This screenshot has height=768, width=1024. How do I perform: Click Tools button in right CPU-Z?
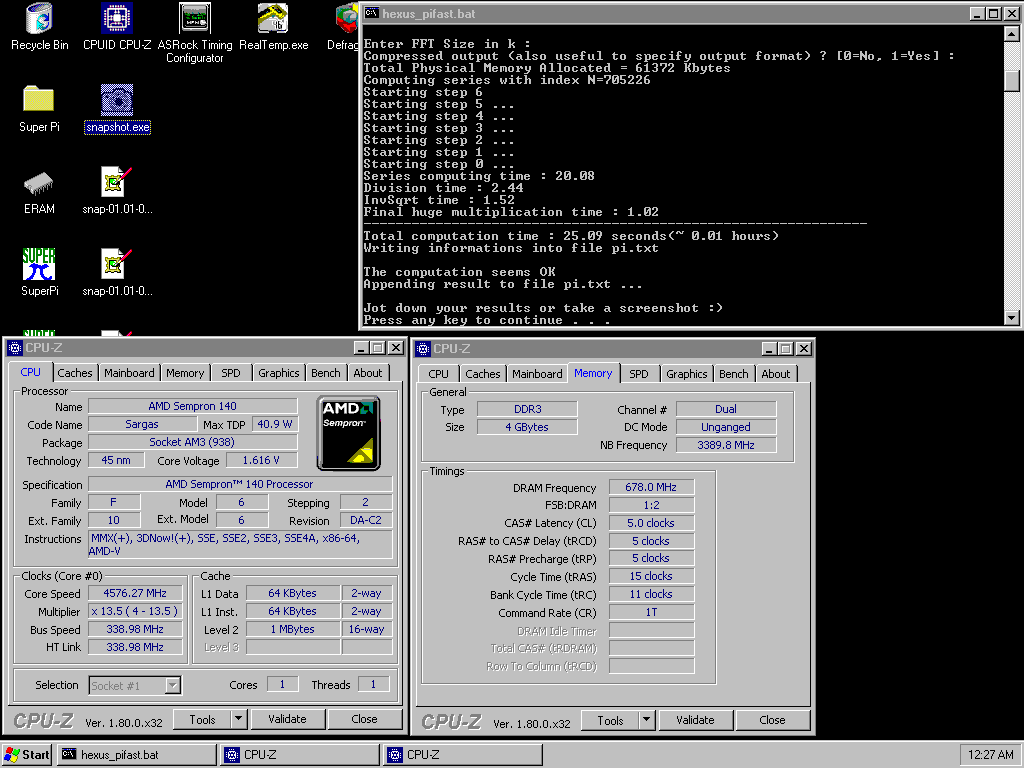click(x=610, y=720)
